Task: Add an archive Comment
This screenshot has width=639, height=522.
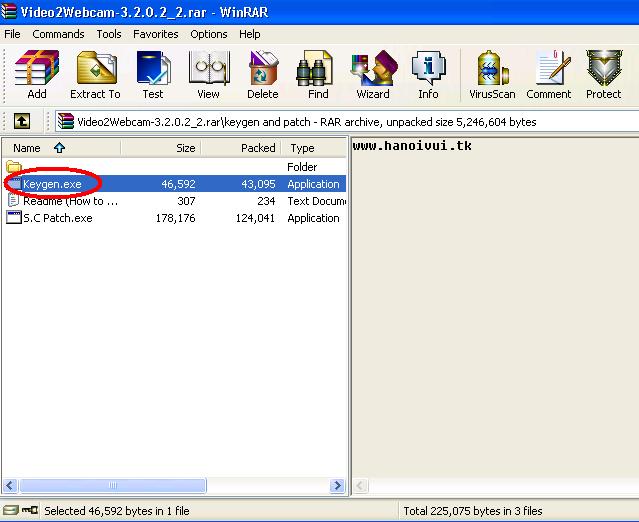Action: 549,75
